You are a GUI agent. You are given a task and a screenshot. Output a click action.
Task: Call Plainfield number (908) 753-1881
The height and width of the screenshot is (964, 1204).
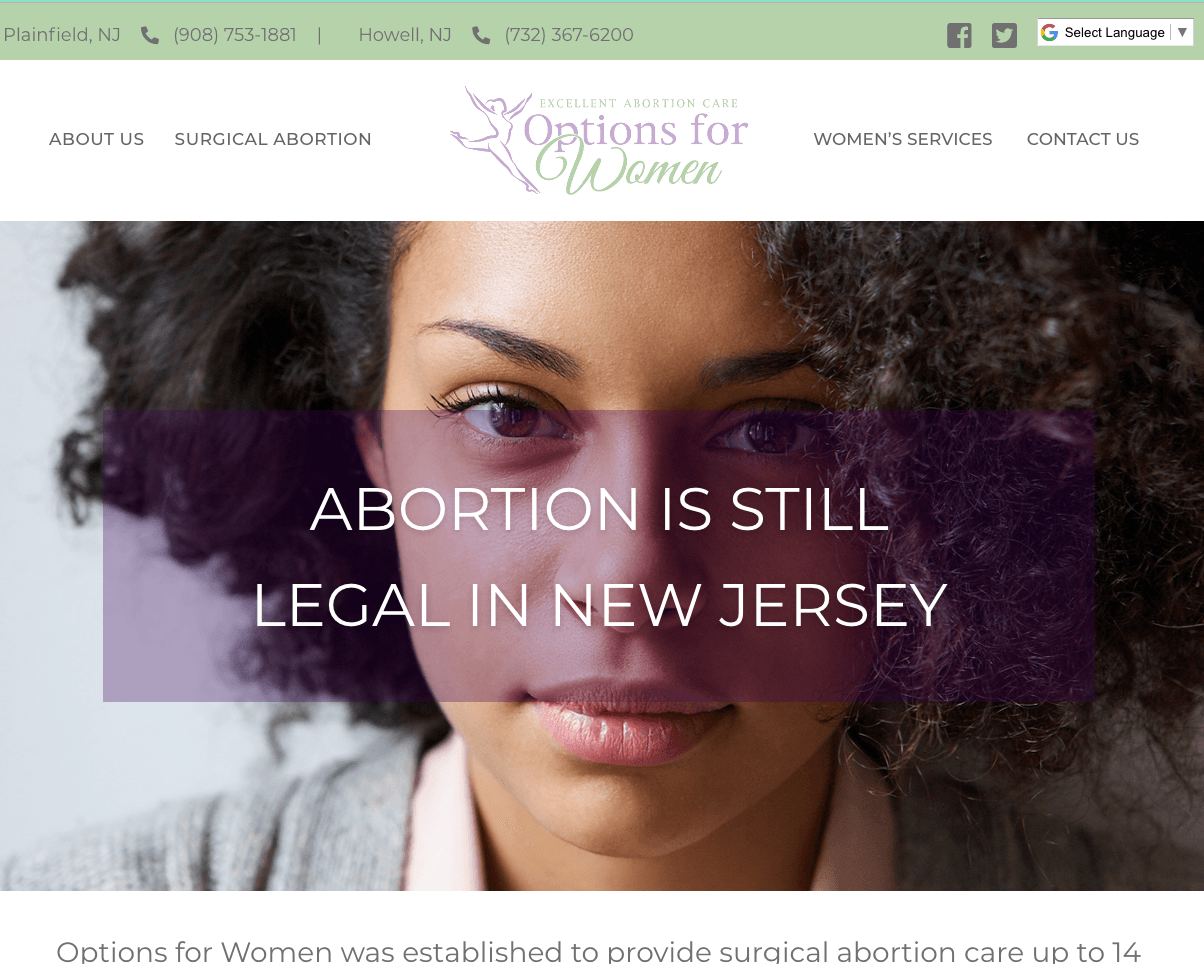[x=235, y=35]
